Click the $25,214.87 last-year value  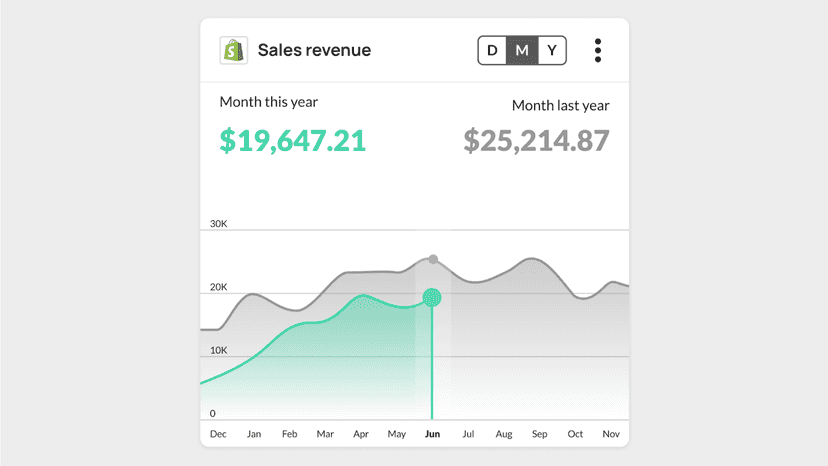[537, 141]
